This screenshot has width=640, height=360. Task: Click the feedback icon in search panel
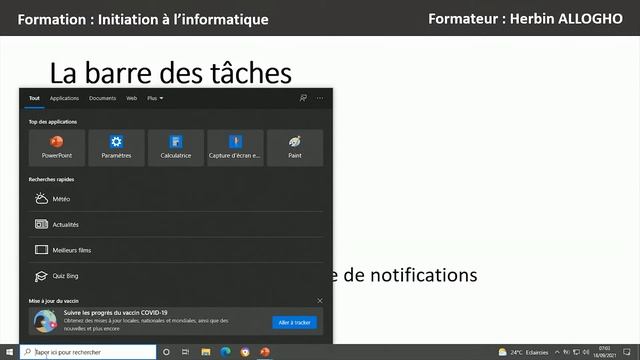coord(303,98)
